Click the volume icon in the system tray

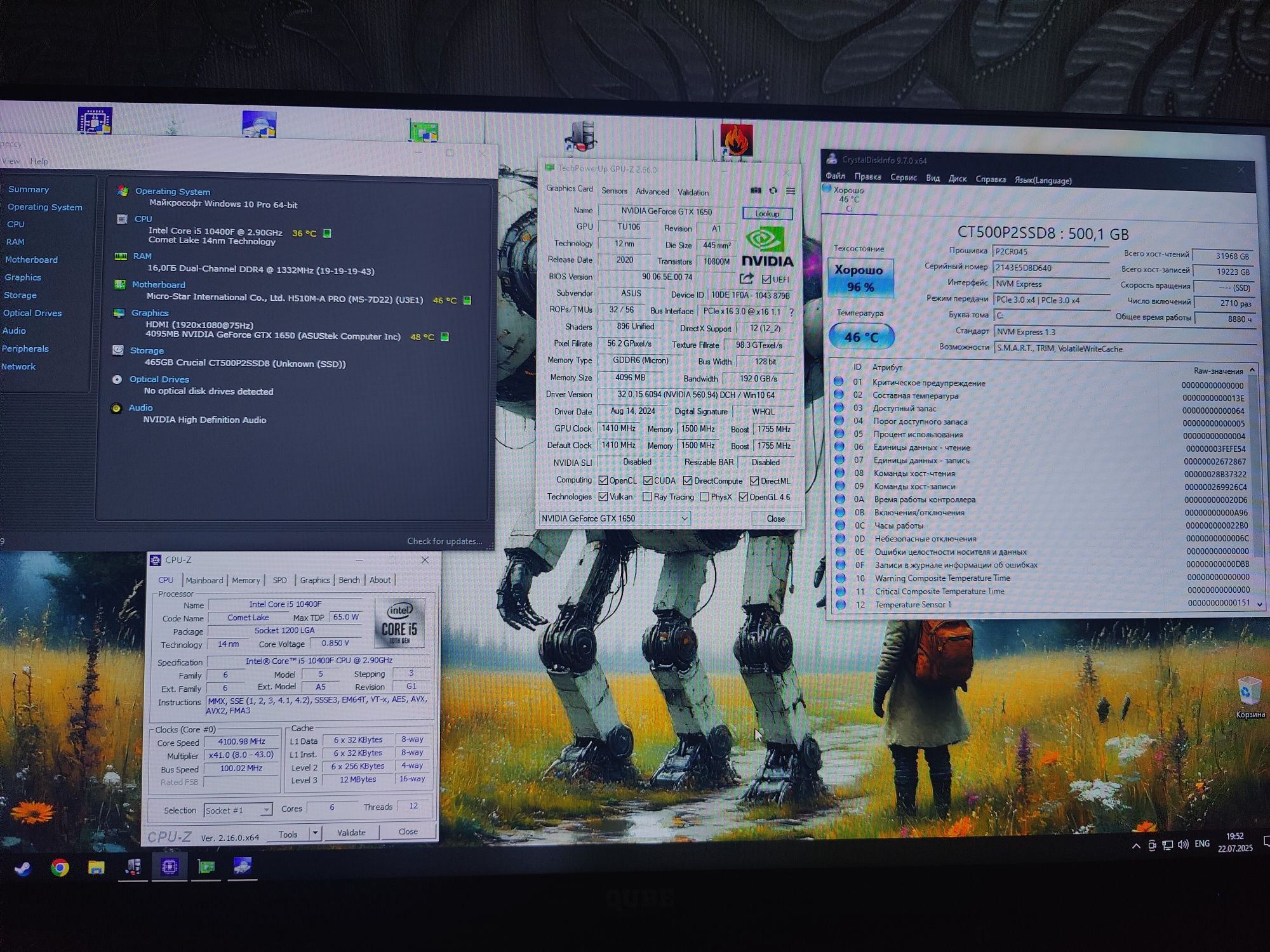pyautogui.click(x=1182, y=845)
